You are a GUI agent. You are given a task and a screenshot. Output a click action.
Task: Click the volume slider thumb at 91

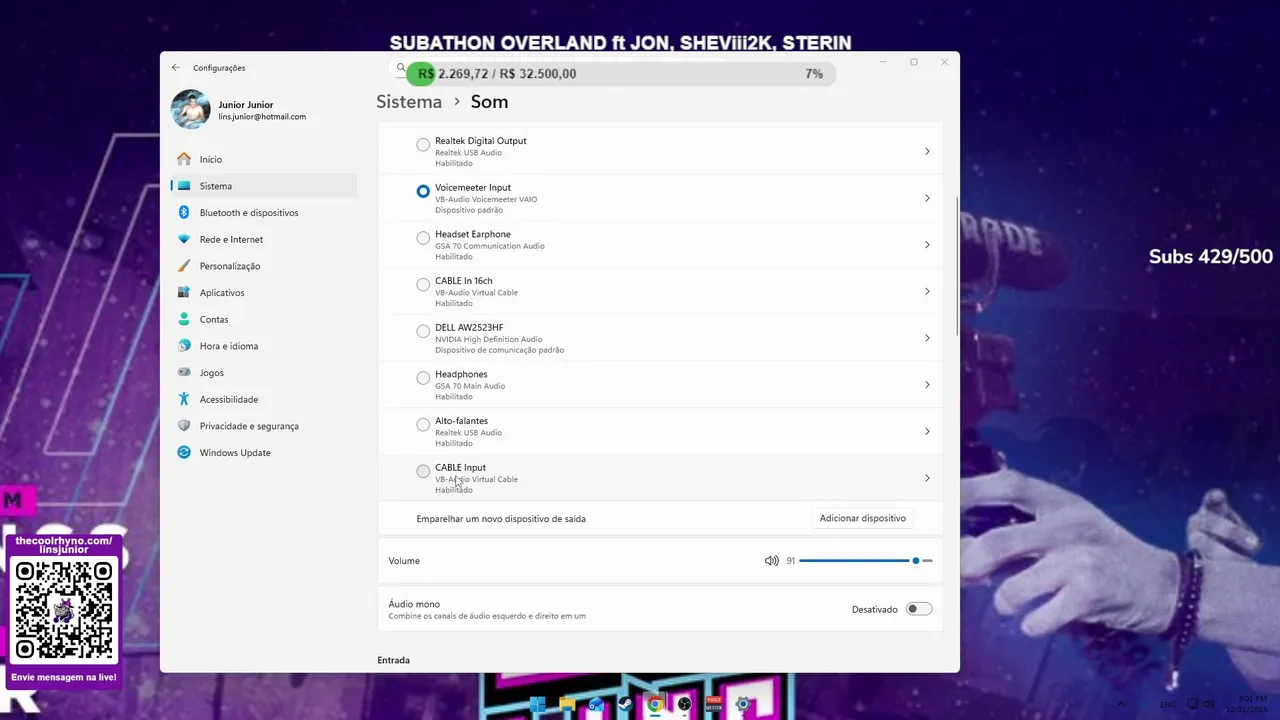coord(915,561)
